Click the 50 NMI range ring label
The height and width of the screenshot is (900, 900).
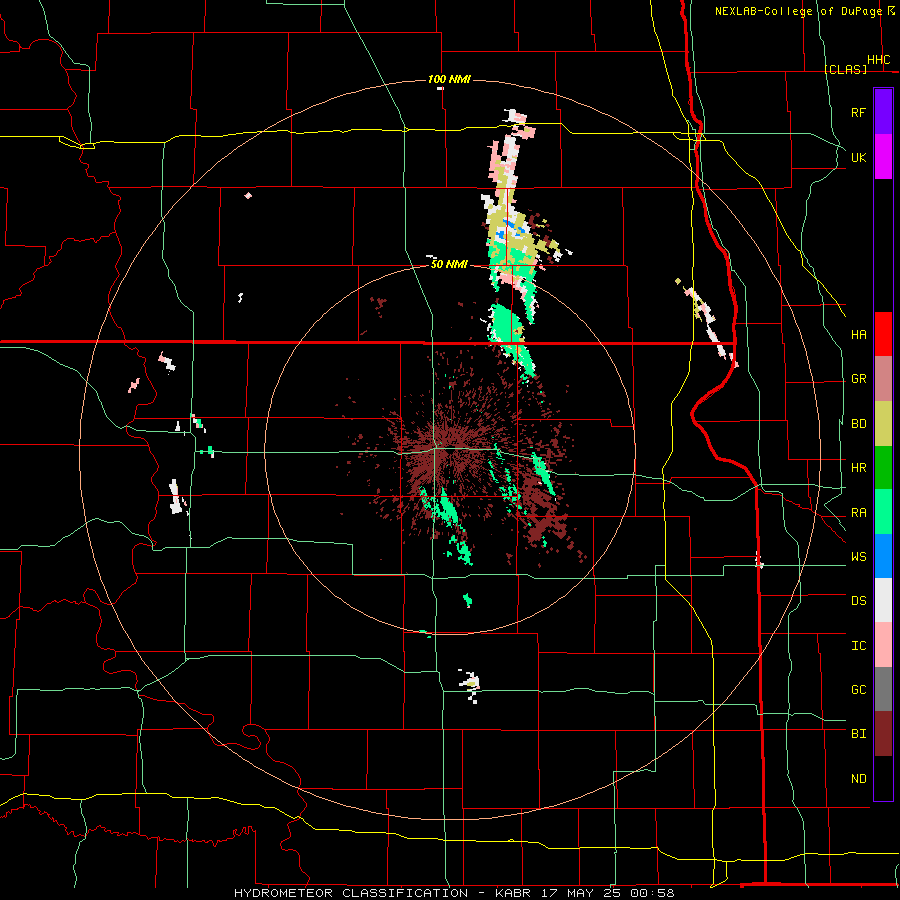(449, 264)
